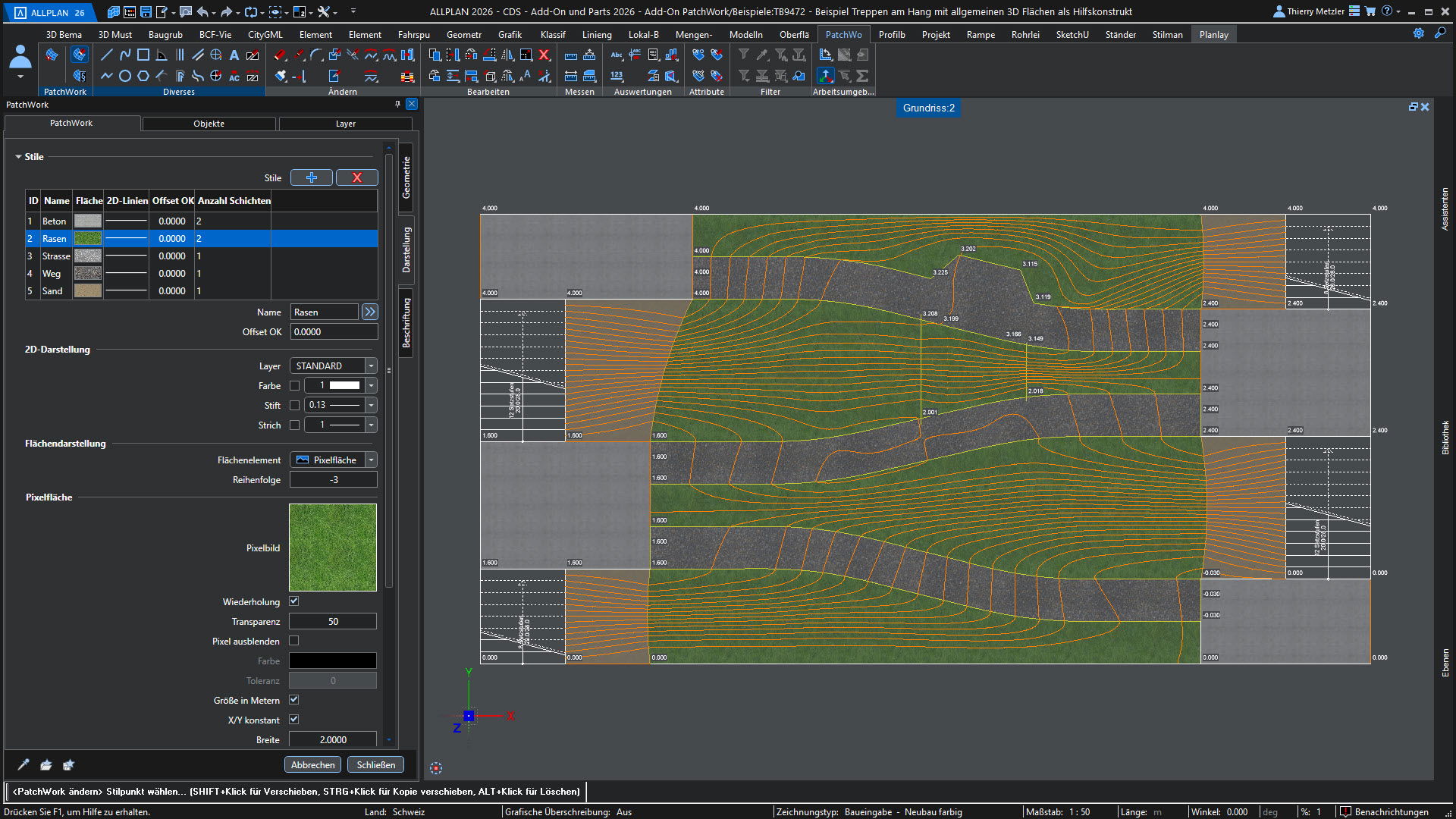The height and width of the screenshot is (819, 1456).
Task: Switch to the Objekte tab
Action: pyautogui.click(x=209, y=124)
